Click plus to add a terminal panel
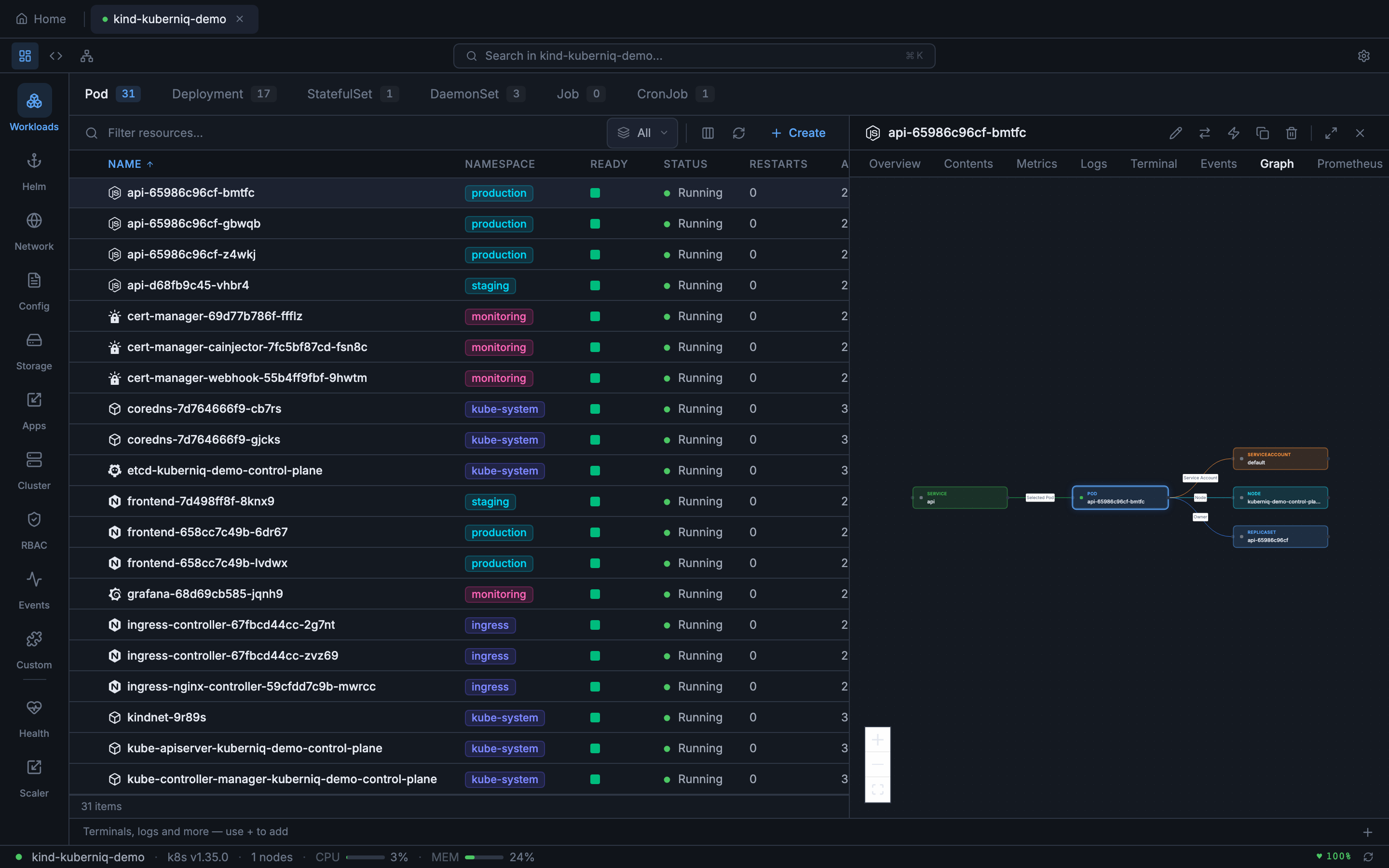 (x=1367, y=832)
